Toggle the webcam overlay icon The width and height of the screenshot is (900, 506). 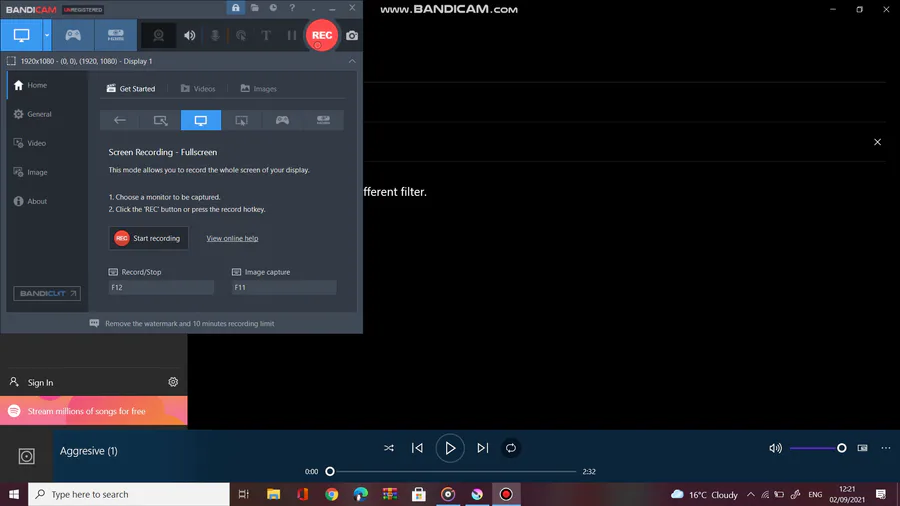(x=158, y=35)
